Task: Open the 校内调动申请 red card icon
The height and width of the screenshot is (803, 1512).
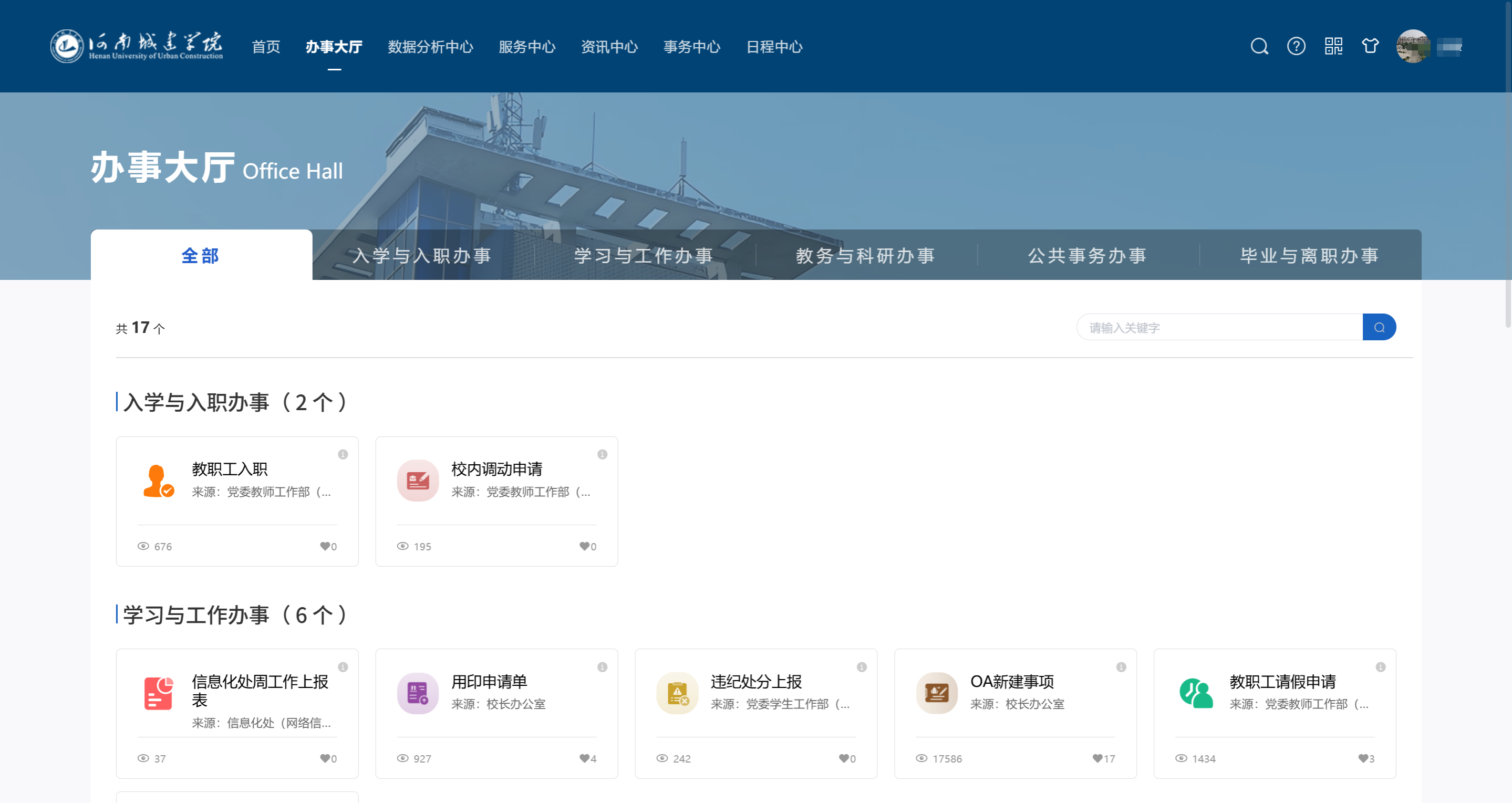Action: click(418, 481)
